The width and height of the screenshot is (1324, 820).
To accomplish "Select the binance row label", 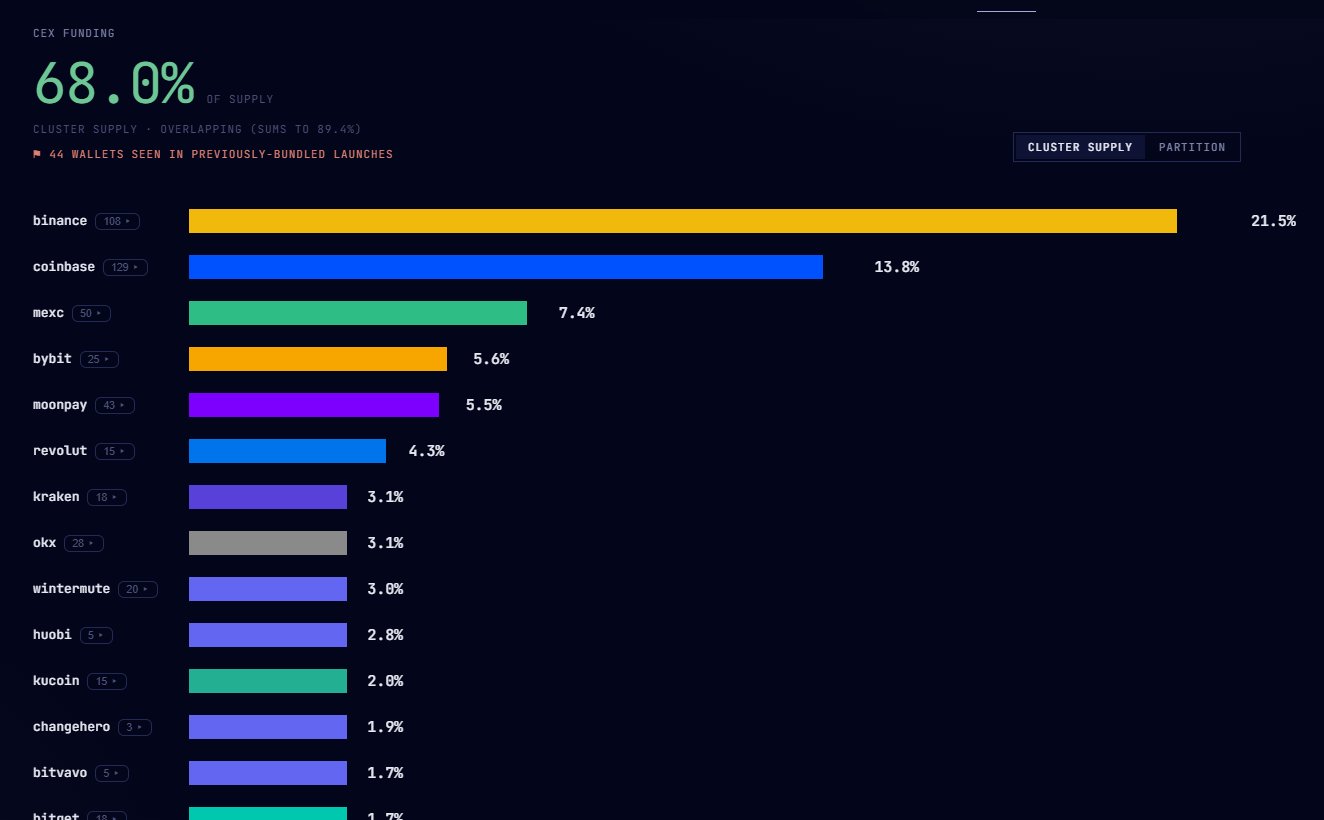I will (60, 221).
